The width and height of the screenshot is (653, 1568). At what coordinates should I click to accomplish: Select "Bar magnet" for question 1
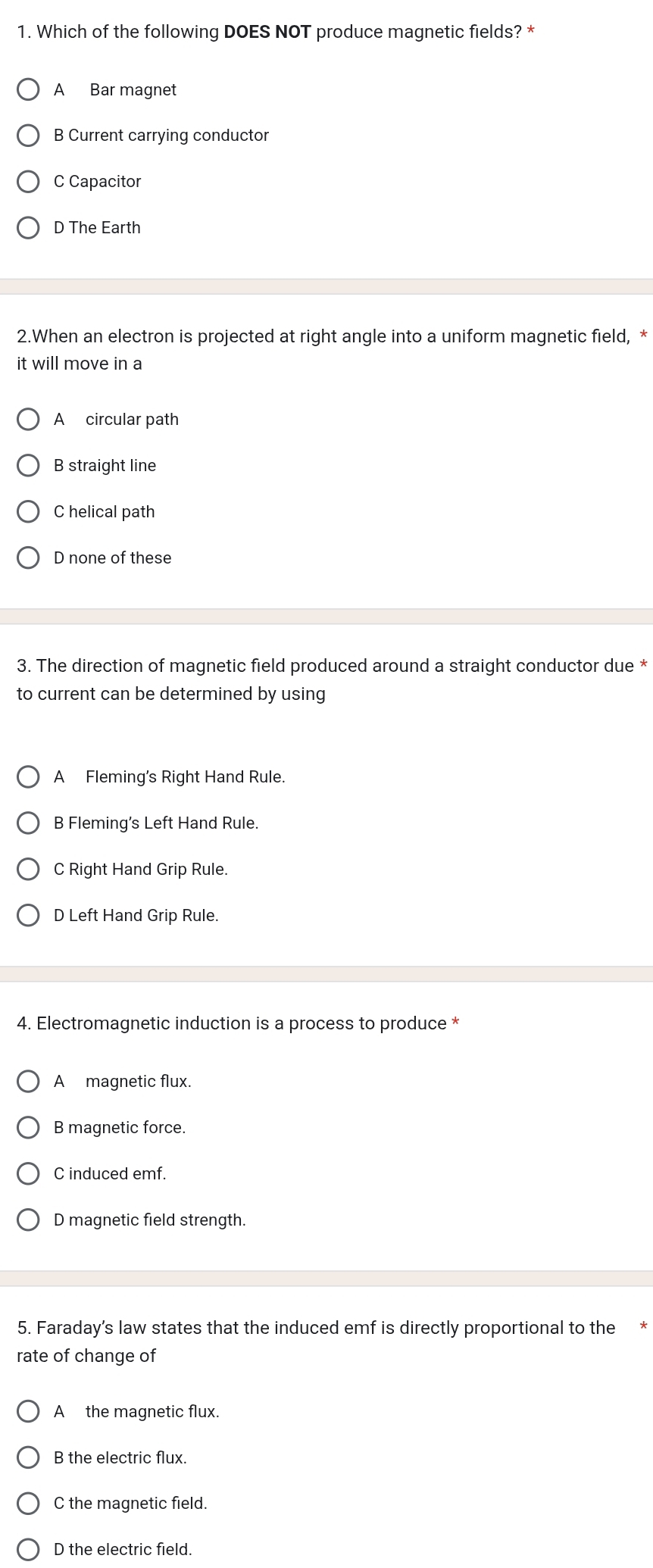pyautogui.click(x=29, y=89)
